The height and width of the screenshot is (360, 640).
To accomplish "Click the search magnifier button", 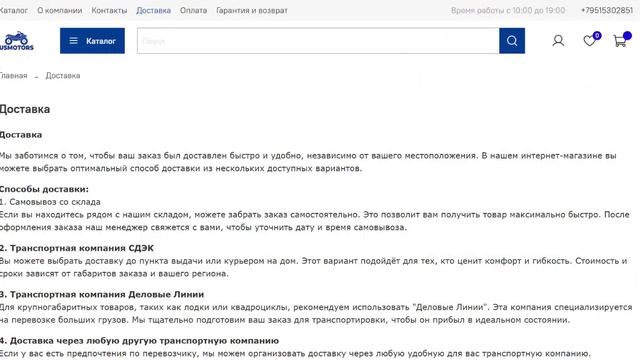I will coord(512,41).
